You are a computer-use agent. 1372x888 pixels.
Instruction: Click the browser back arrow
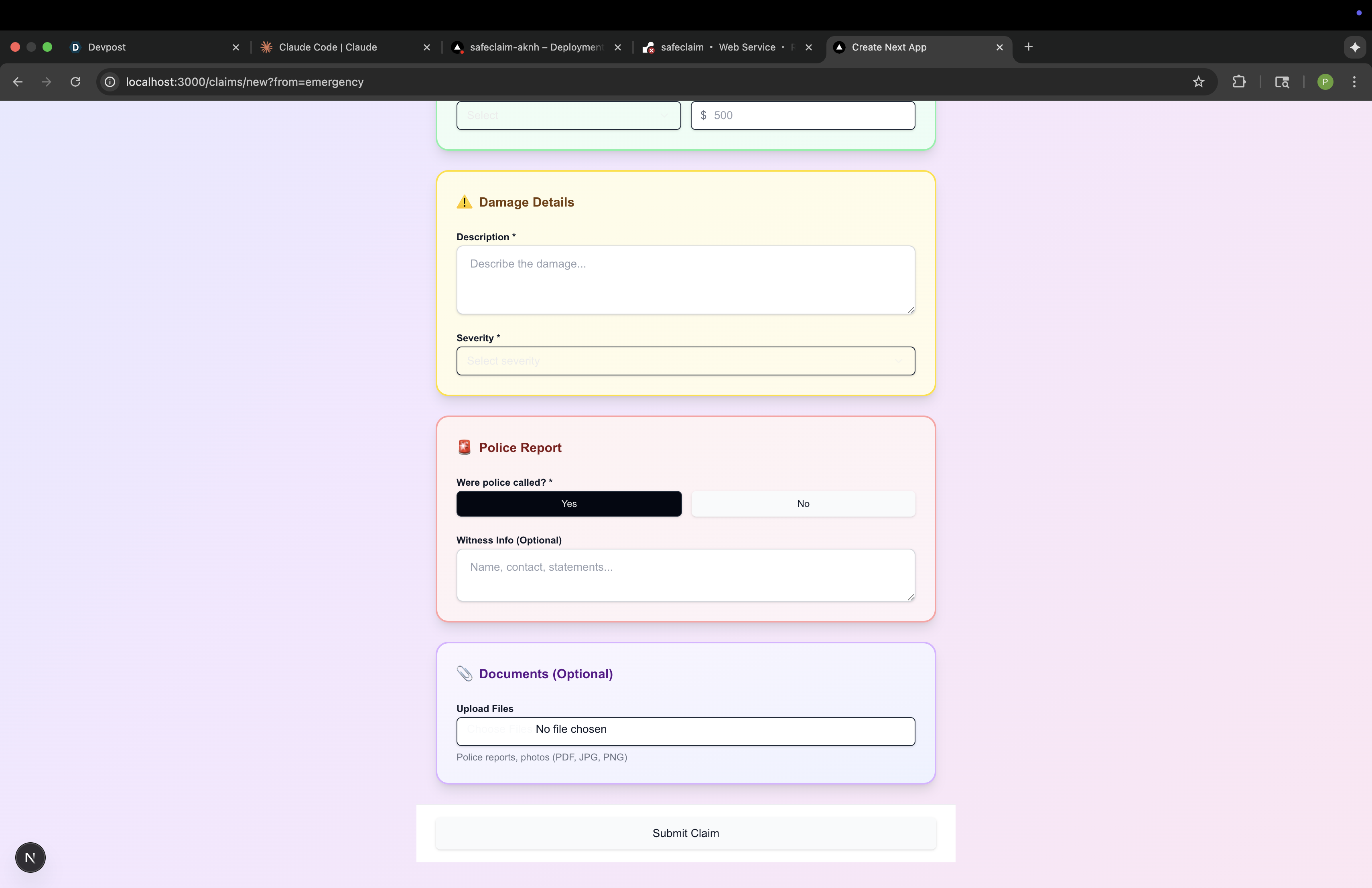[18, 82]
